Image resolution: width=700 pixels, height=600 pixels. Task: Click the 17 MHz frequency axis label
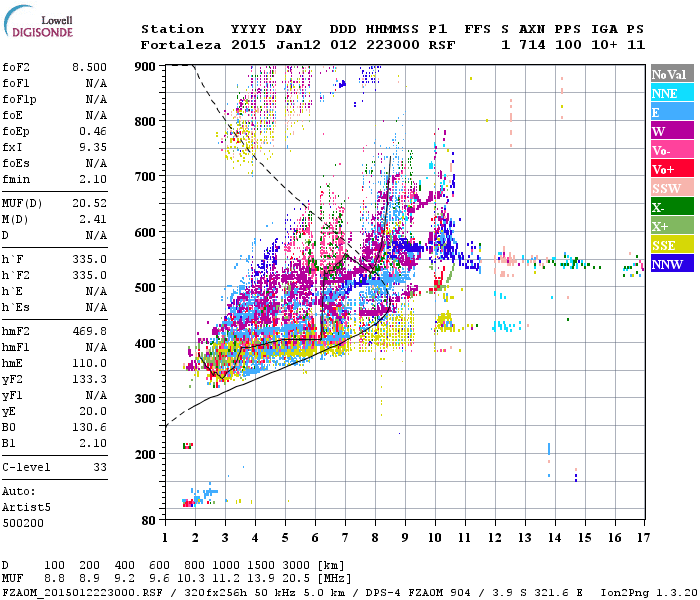(x=643, y=538)
